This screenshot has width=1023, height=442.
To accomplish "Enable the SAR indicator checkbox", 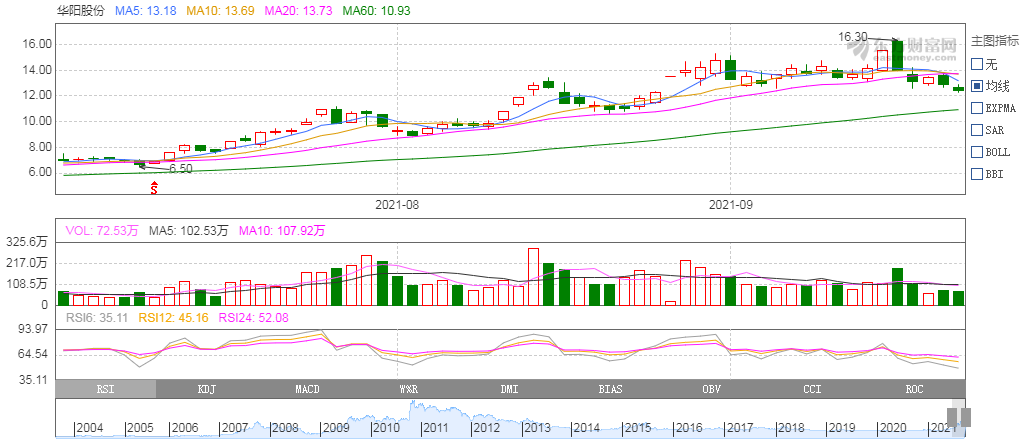I will click(977, 129).
